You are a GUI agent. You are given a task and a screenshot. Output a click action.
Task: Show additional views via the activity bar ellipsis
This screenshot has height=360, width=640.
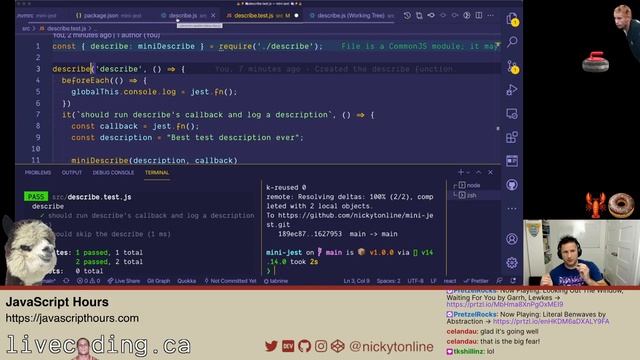click(512, 209)
